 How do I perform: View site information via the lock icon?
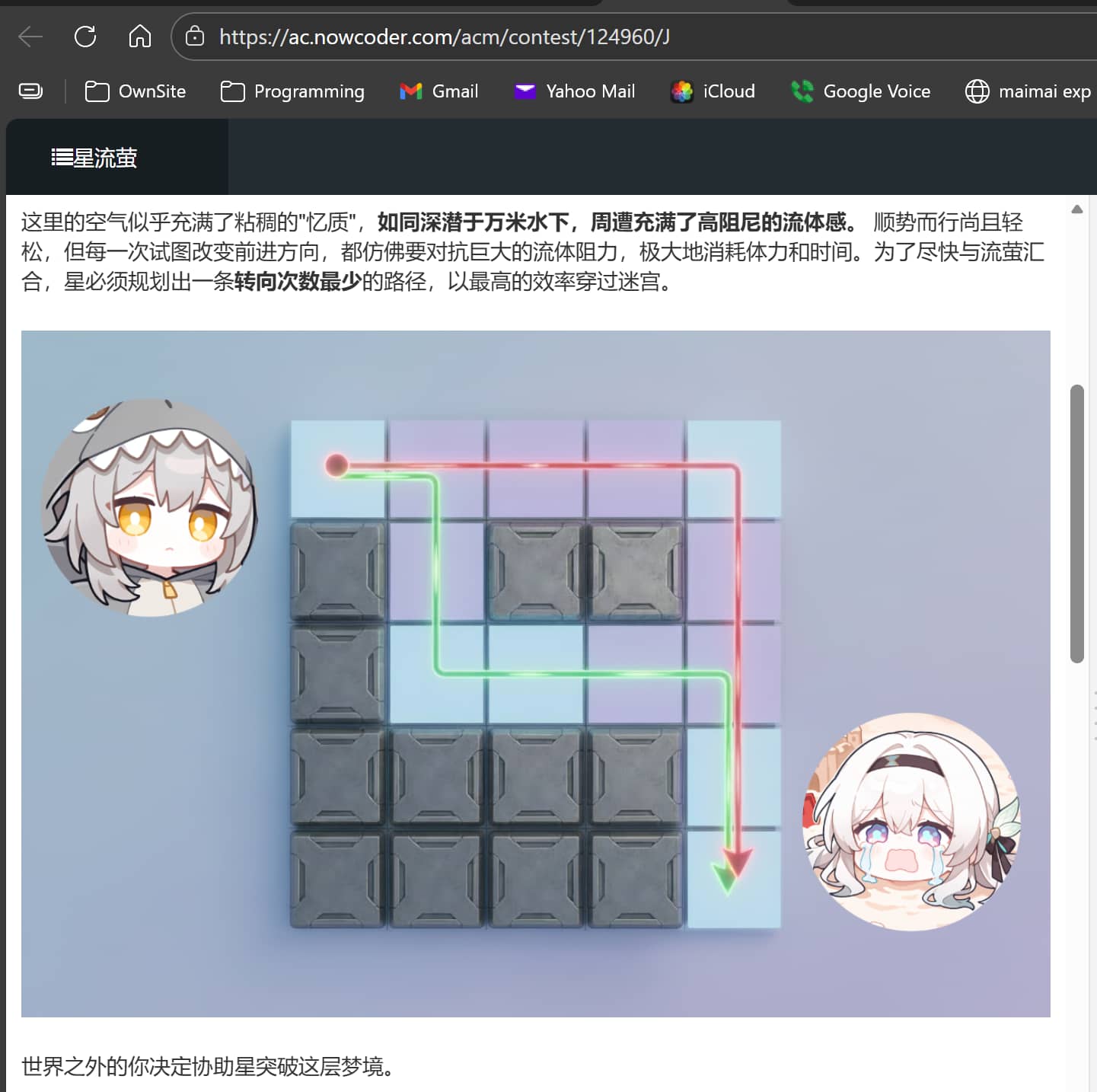point(195,37)
